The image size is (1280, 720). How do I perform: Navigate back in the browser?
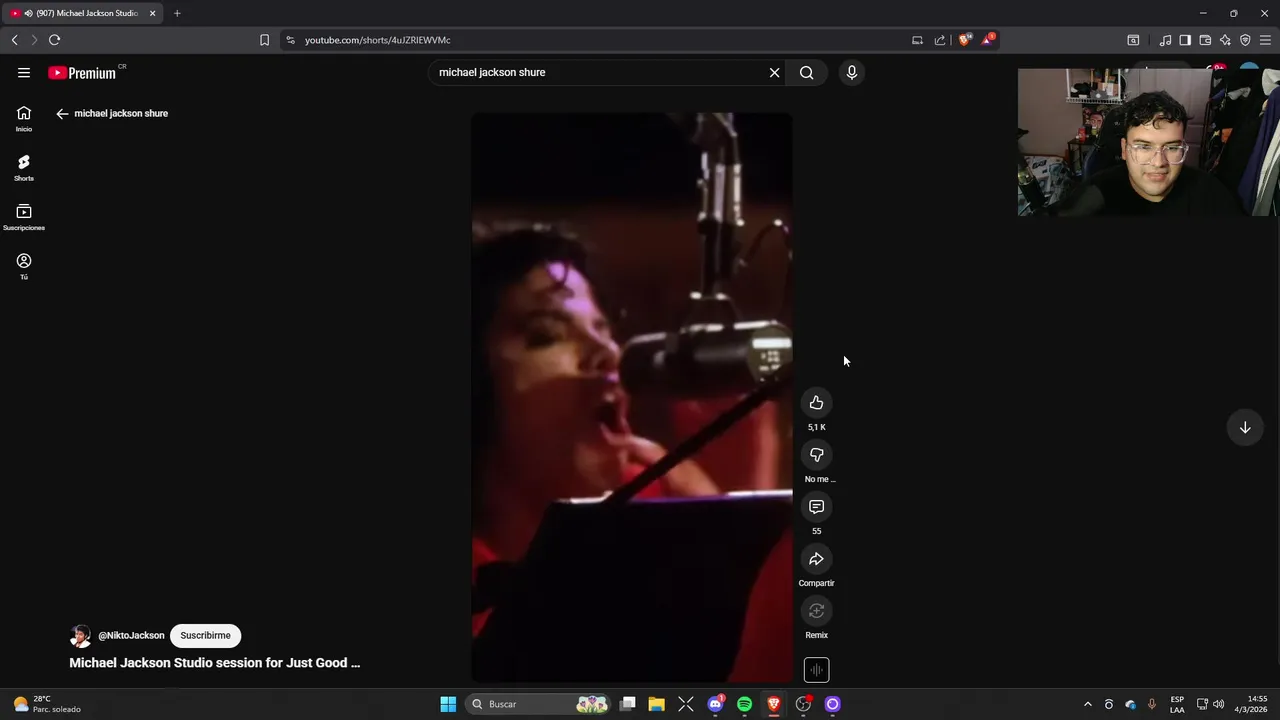[x=14, y=40]
